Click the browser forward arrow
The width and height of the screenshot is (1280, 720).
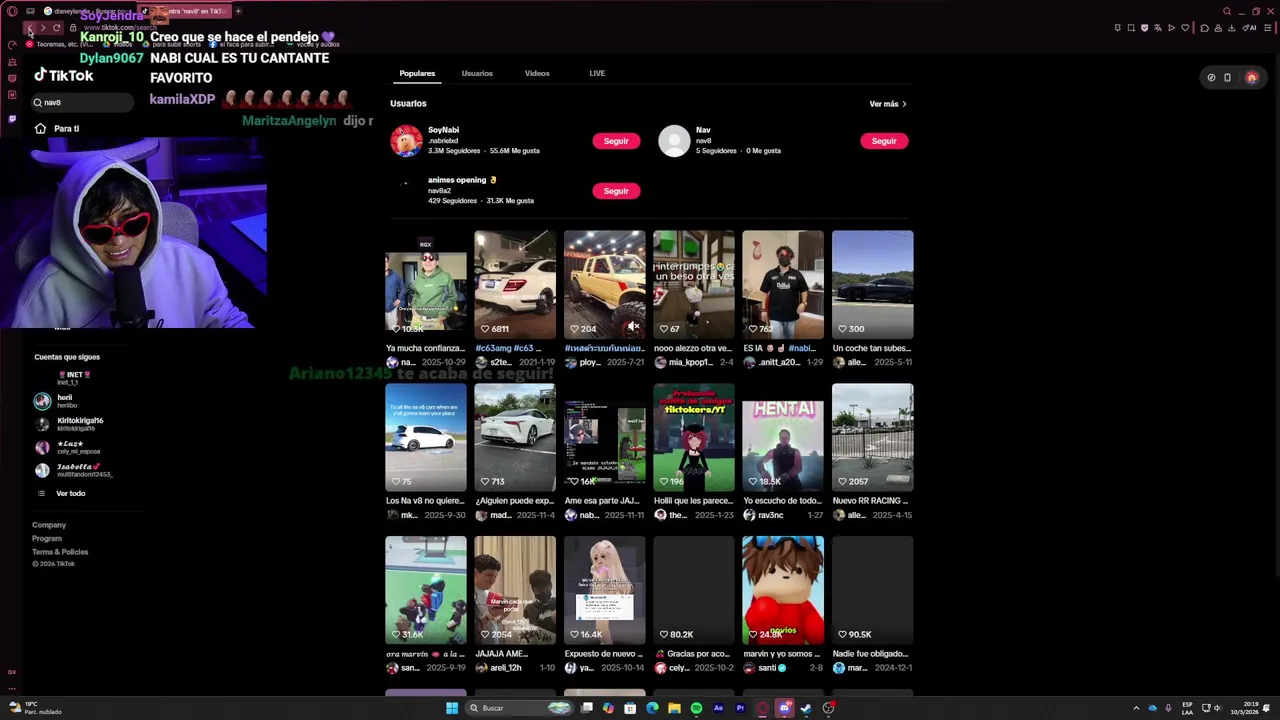[x=42, y=28]
